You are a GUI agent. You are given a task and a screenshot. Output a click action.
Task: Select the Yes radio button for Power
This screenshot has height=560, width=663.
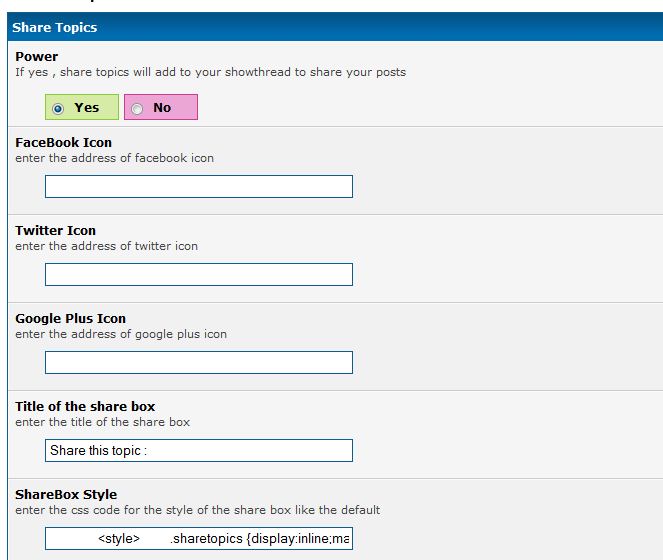(58, 108)
